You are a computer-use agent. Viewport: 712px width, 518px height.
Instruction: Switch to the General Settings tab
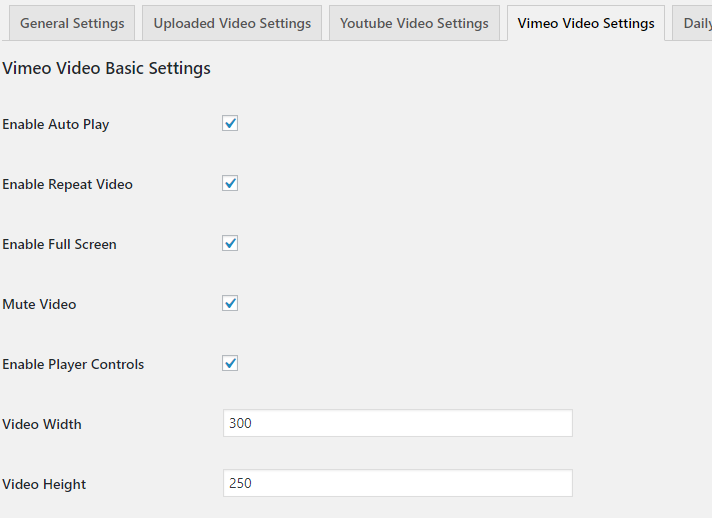click(x=72, y=23)
